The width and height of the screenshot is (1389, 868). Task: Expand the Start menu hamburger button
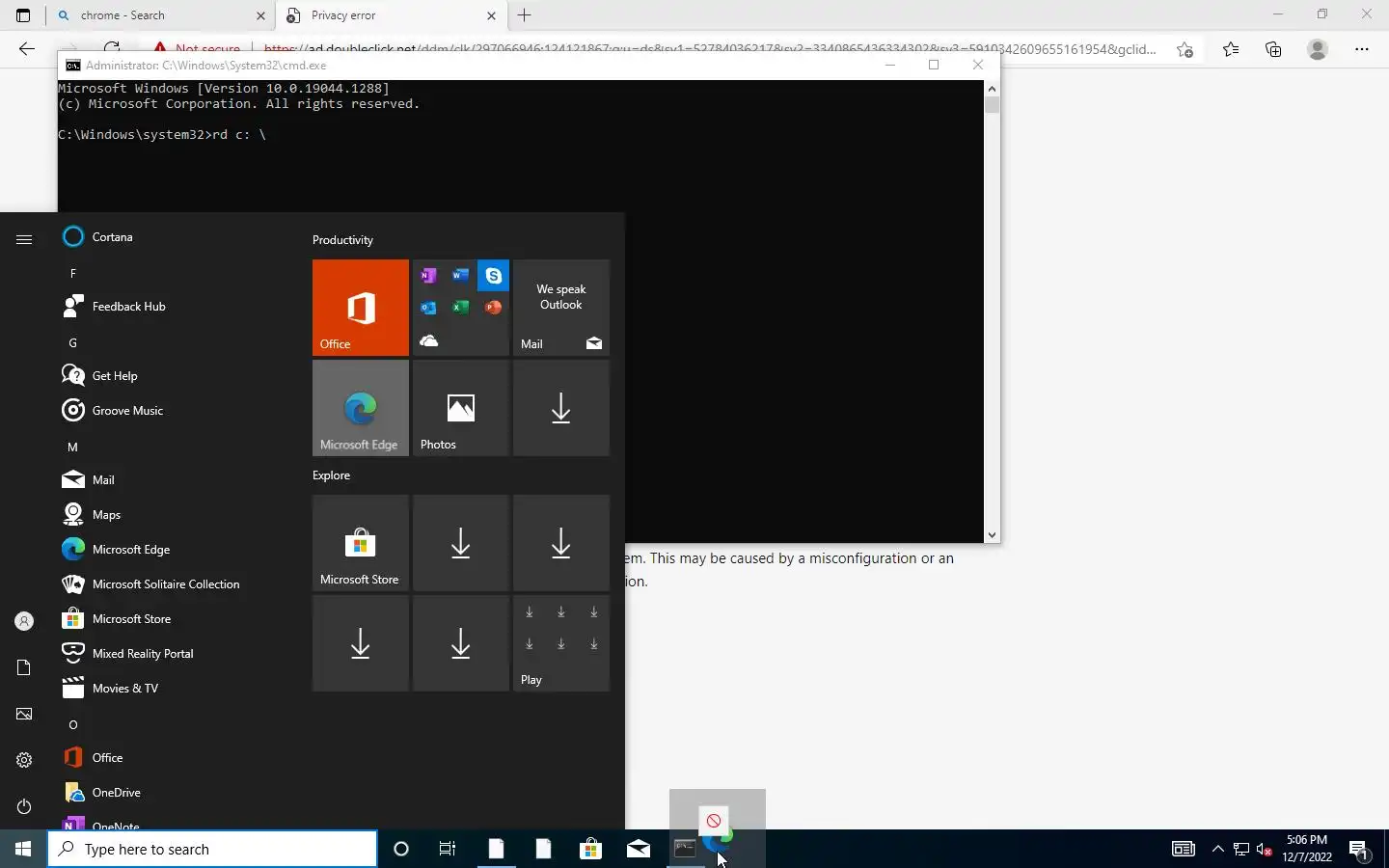(24, 239)
